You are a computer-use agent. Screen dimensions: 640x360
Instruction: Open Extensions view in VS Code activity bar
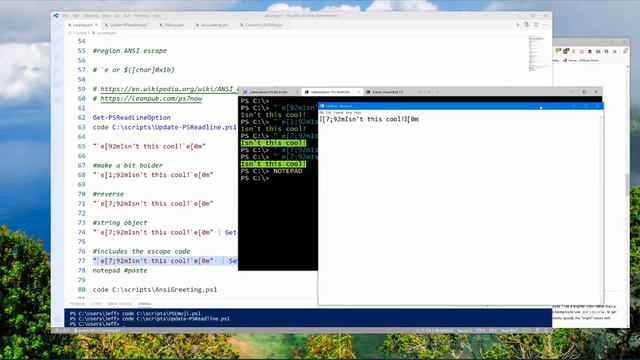click(x=58, y=85)
